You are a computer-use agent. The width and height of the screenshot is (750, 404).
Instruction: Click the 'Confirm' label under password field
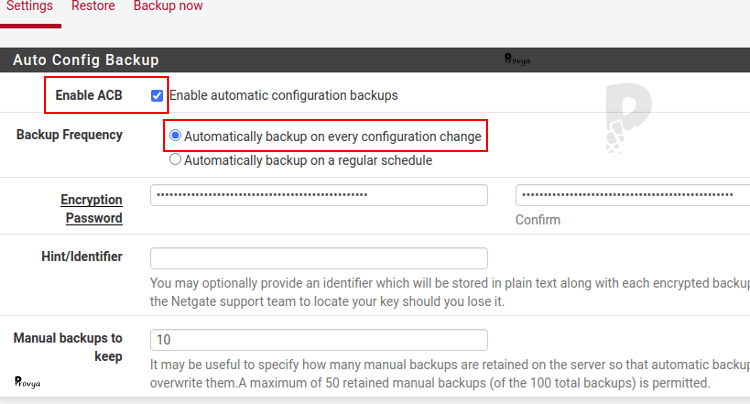coord(538,220)
